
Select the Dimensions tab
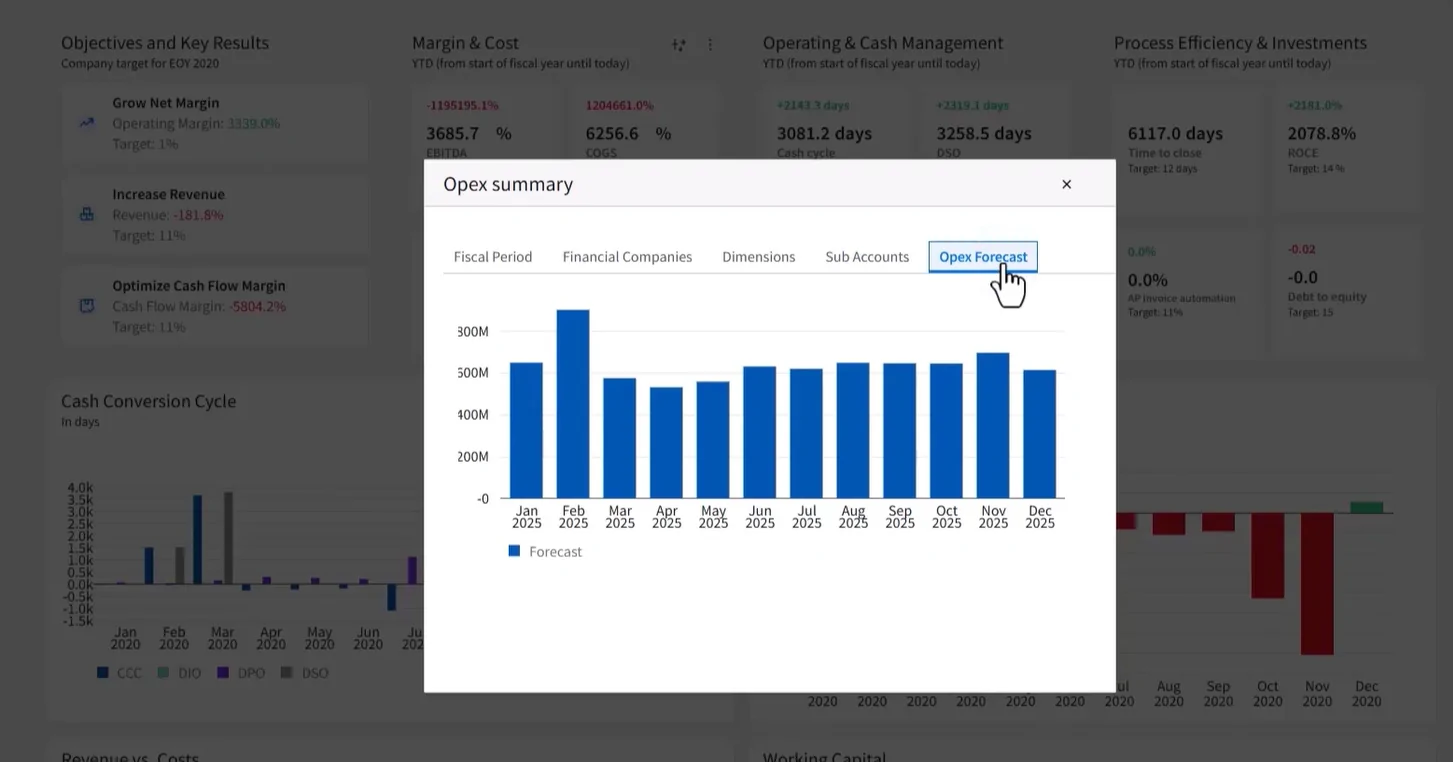[x=759, y=257]
